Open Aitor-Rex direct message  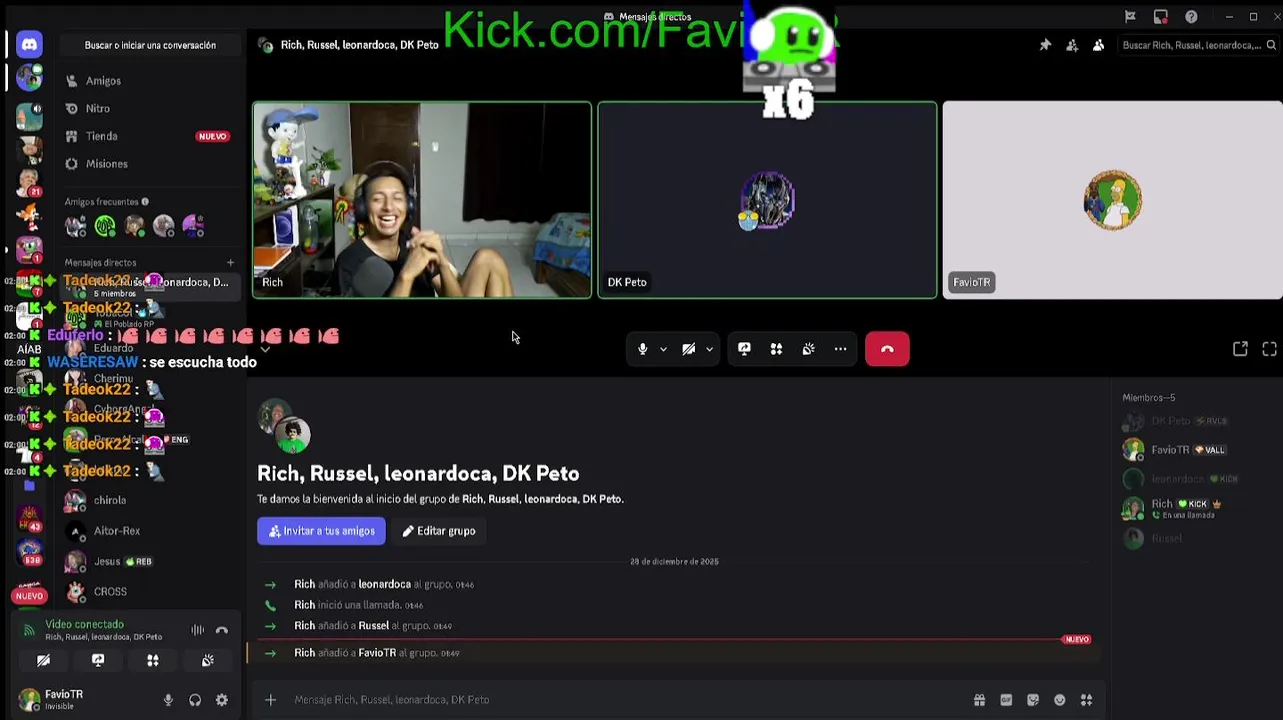[x=150, y=531]
